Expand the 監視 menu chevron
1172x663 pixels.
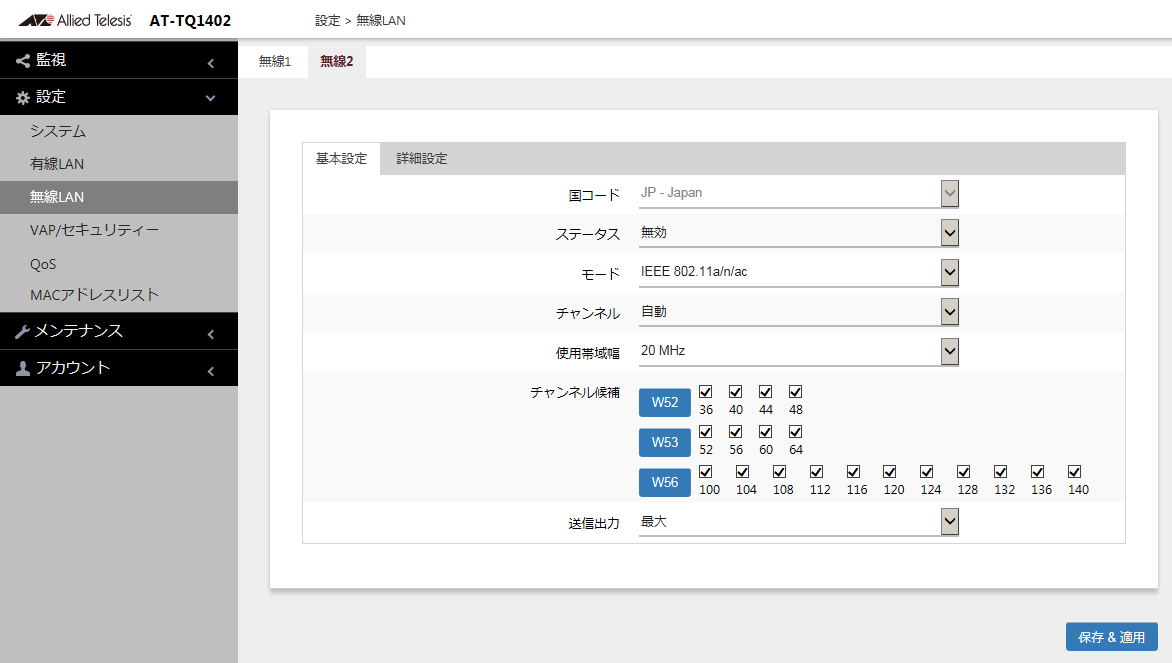[211, 64]
